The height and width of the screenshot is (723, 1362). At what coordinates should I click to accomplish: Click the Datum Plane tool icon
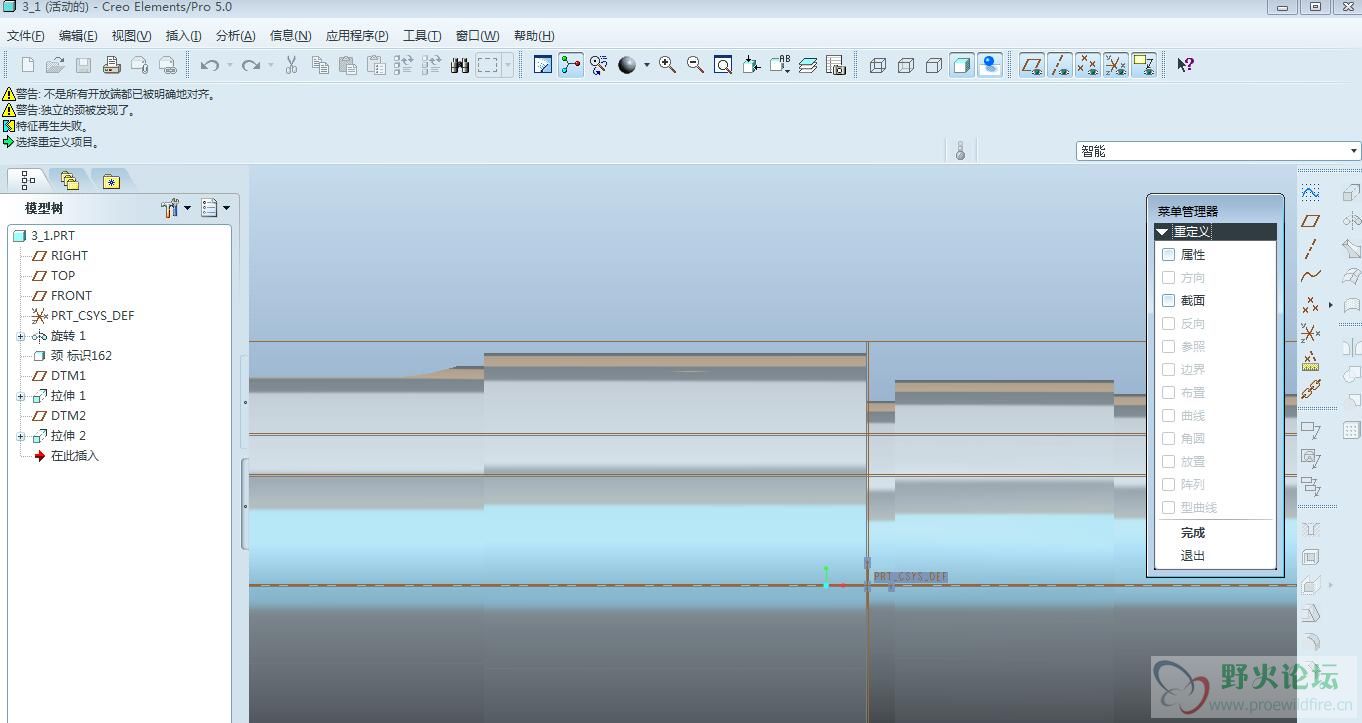[1311, 220]
